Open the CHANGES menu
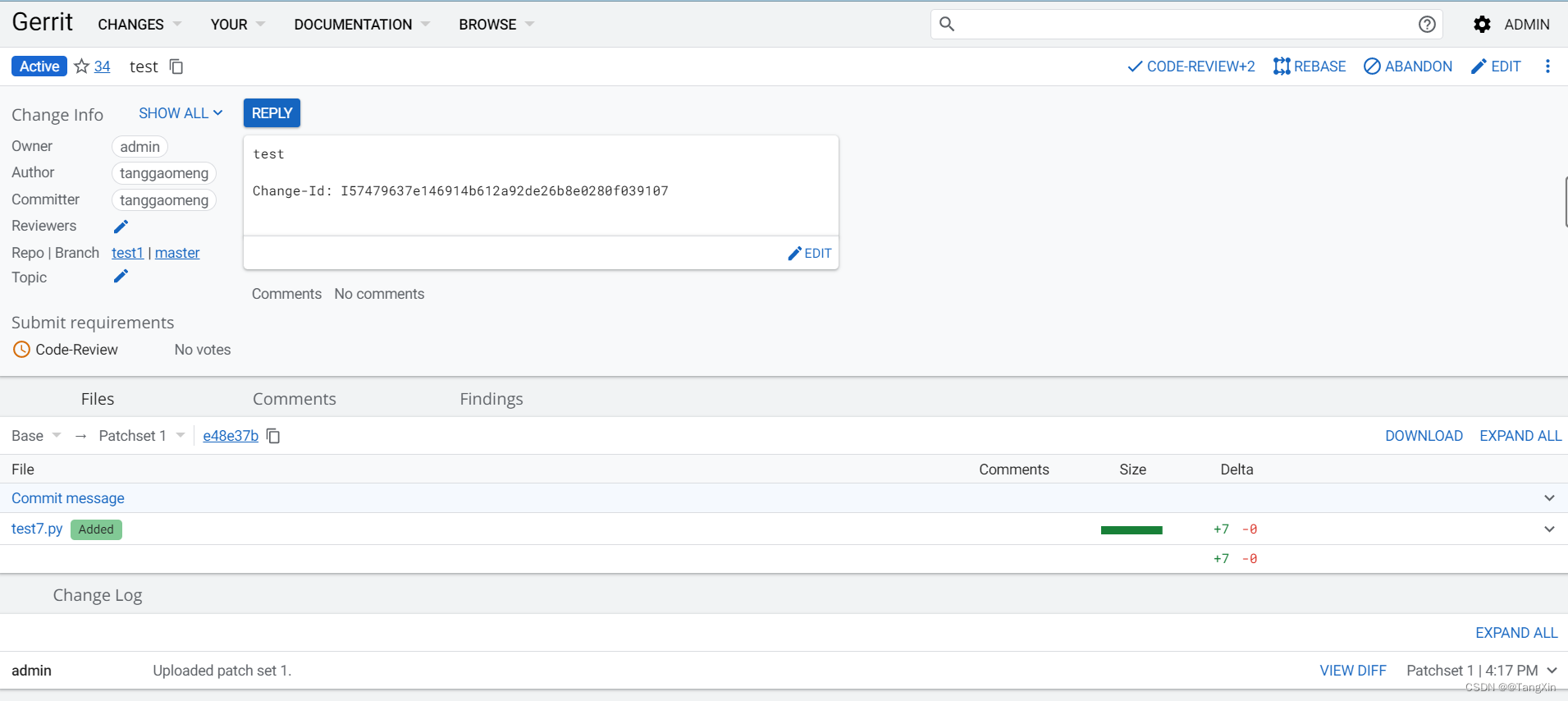 click(x=139, y=25)
